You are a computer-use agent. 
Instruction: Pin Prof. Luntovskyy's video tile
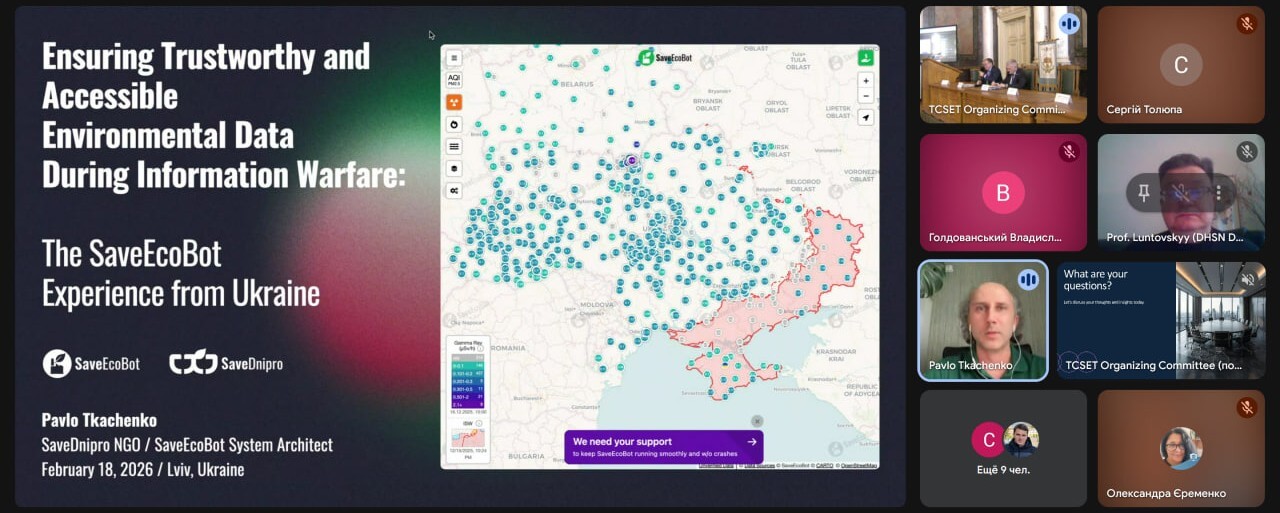[x=1144, y=192]
